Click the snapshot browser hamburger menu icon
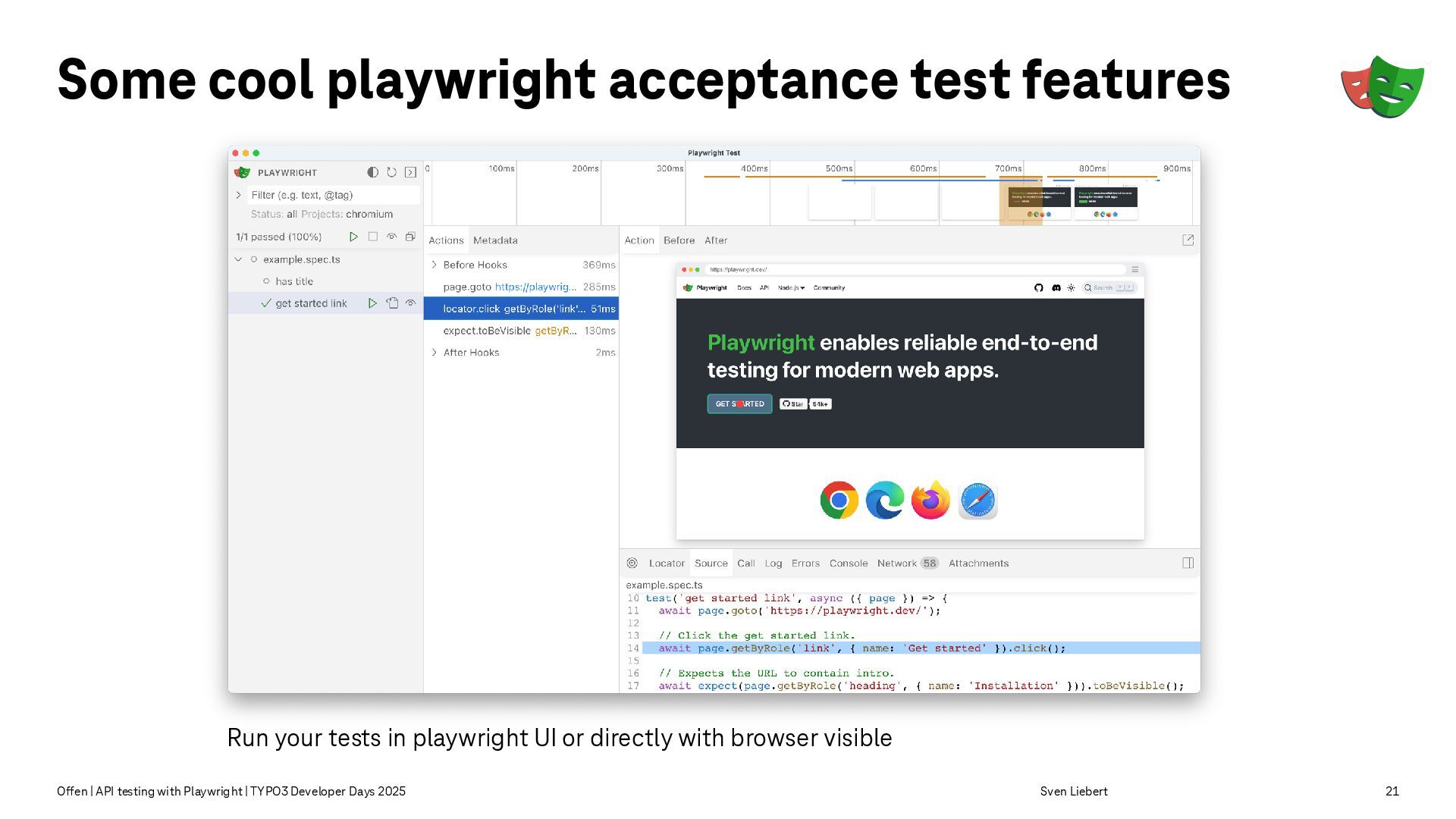This screenshot has height=819, width=1456. pos(1135,269)
